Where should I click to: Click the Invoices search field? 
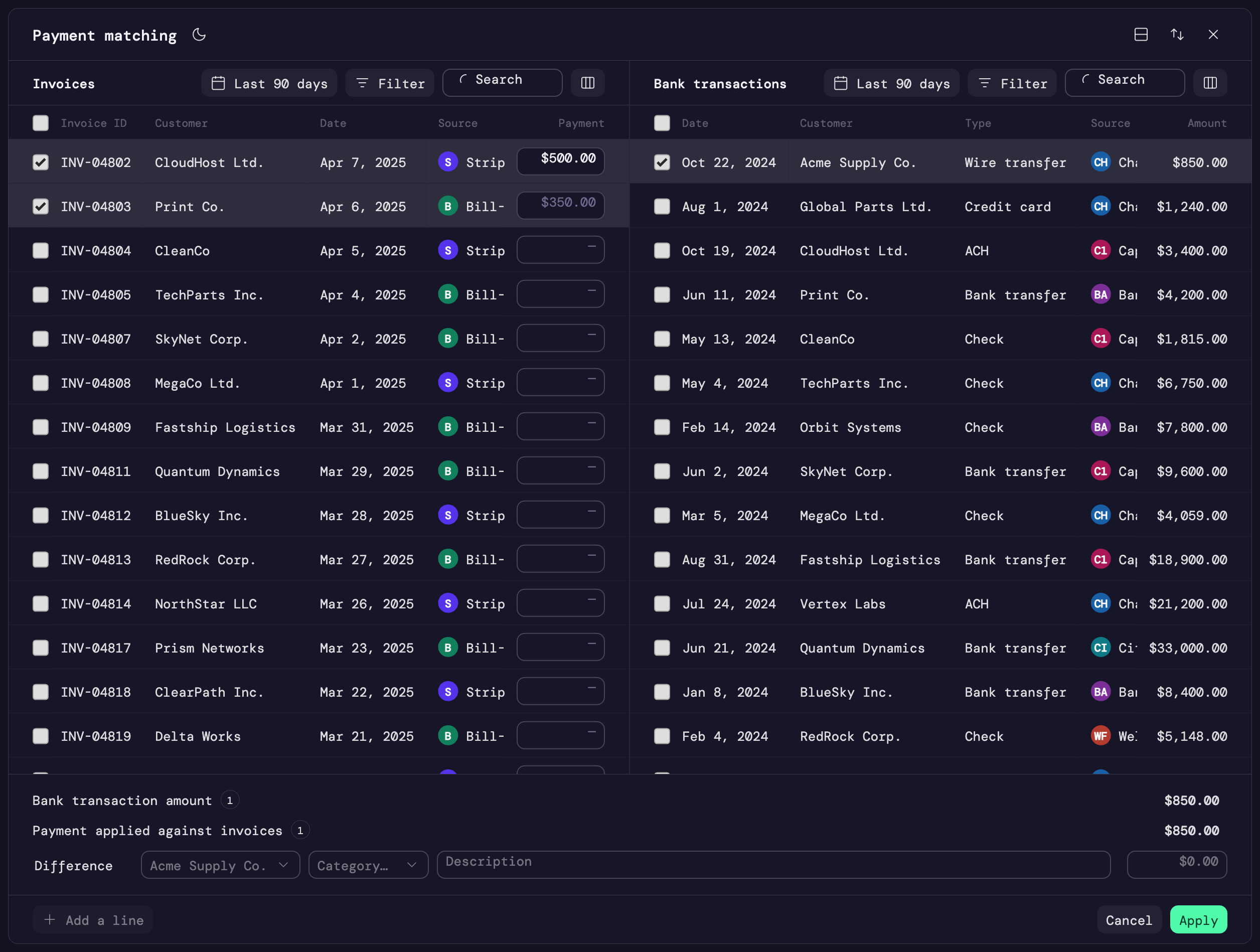click(503, 83)
